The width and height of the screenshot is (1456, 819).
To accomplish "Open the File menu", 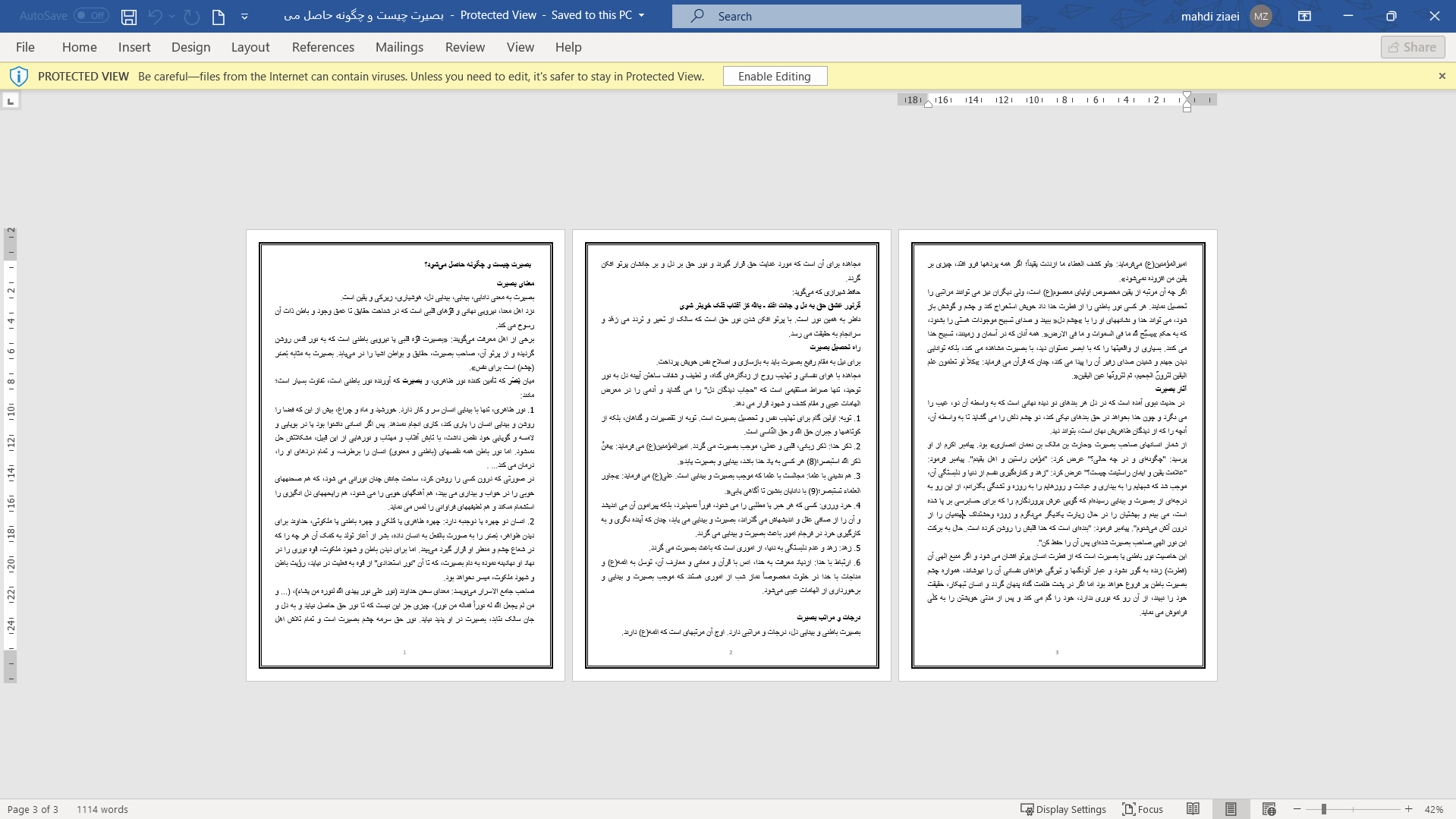I will pos(25,47).
